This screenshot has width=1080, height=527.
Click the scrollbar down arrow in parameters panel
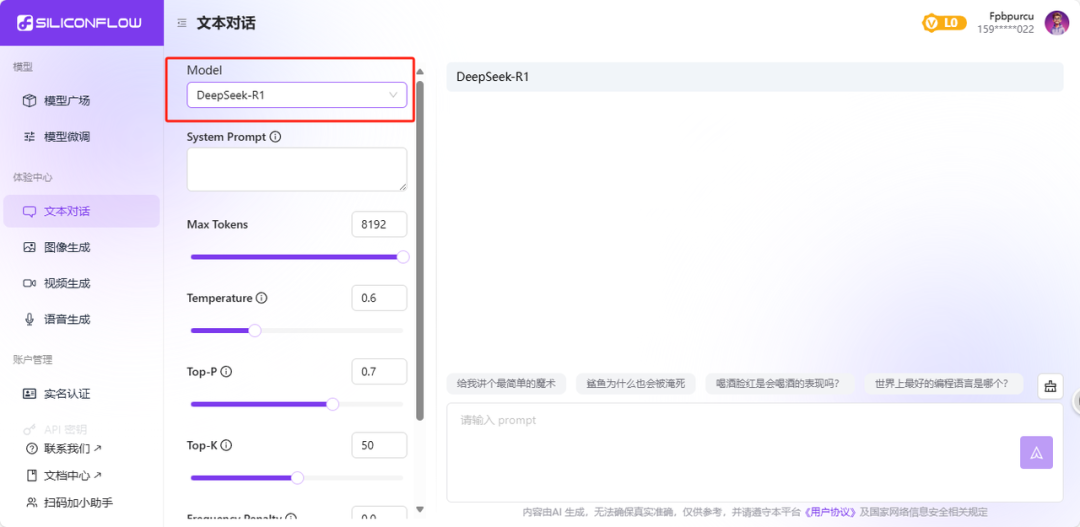(x=420, y=510)
